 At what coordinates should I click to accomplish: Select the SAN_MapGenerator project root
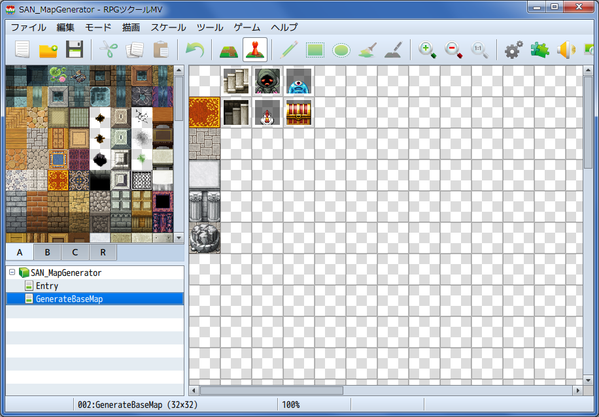click(x=66, y=273)
